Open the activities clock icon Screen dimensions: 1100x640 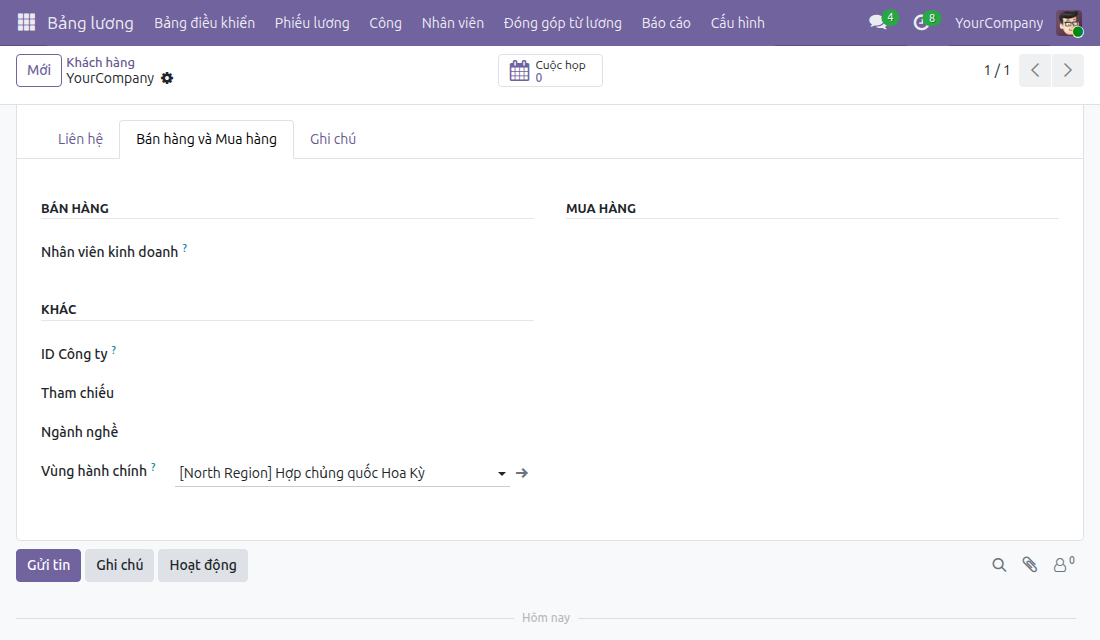click(921, 22)
